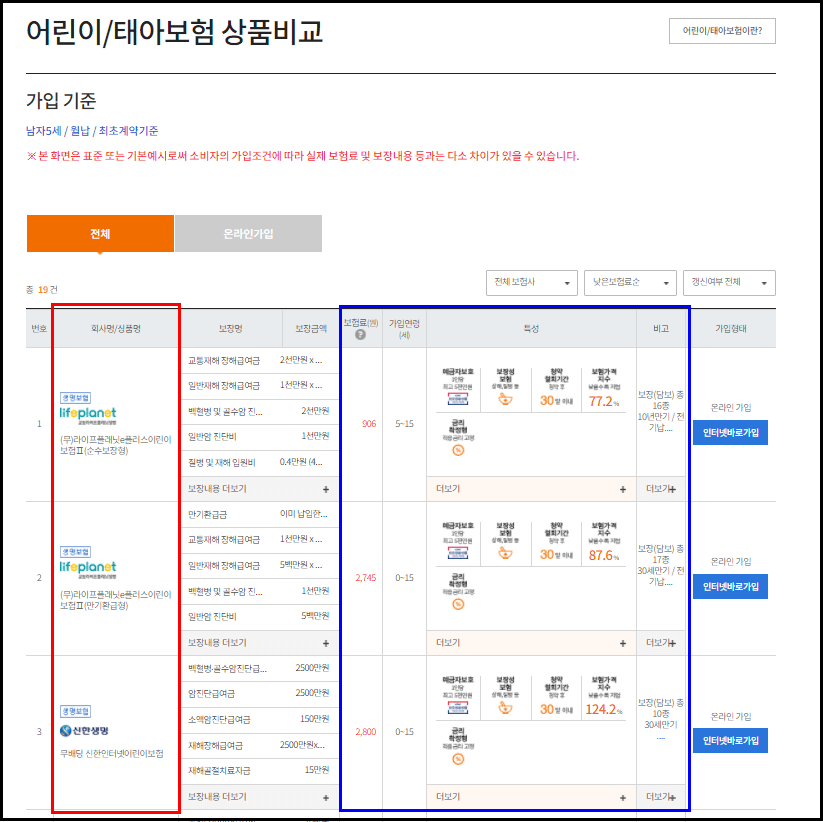Open the 갱신여부 전체 dropdown
Viewport: 823px width, 822px height.
(728, 282)
